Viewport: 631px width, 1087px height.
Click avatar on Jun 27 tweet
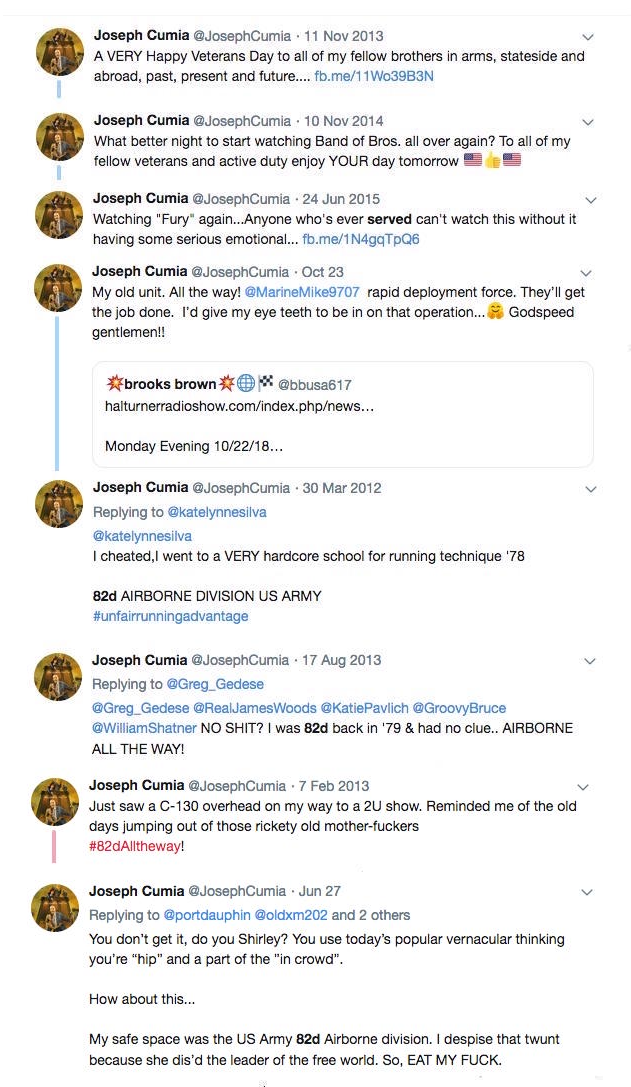[56, 908]
